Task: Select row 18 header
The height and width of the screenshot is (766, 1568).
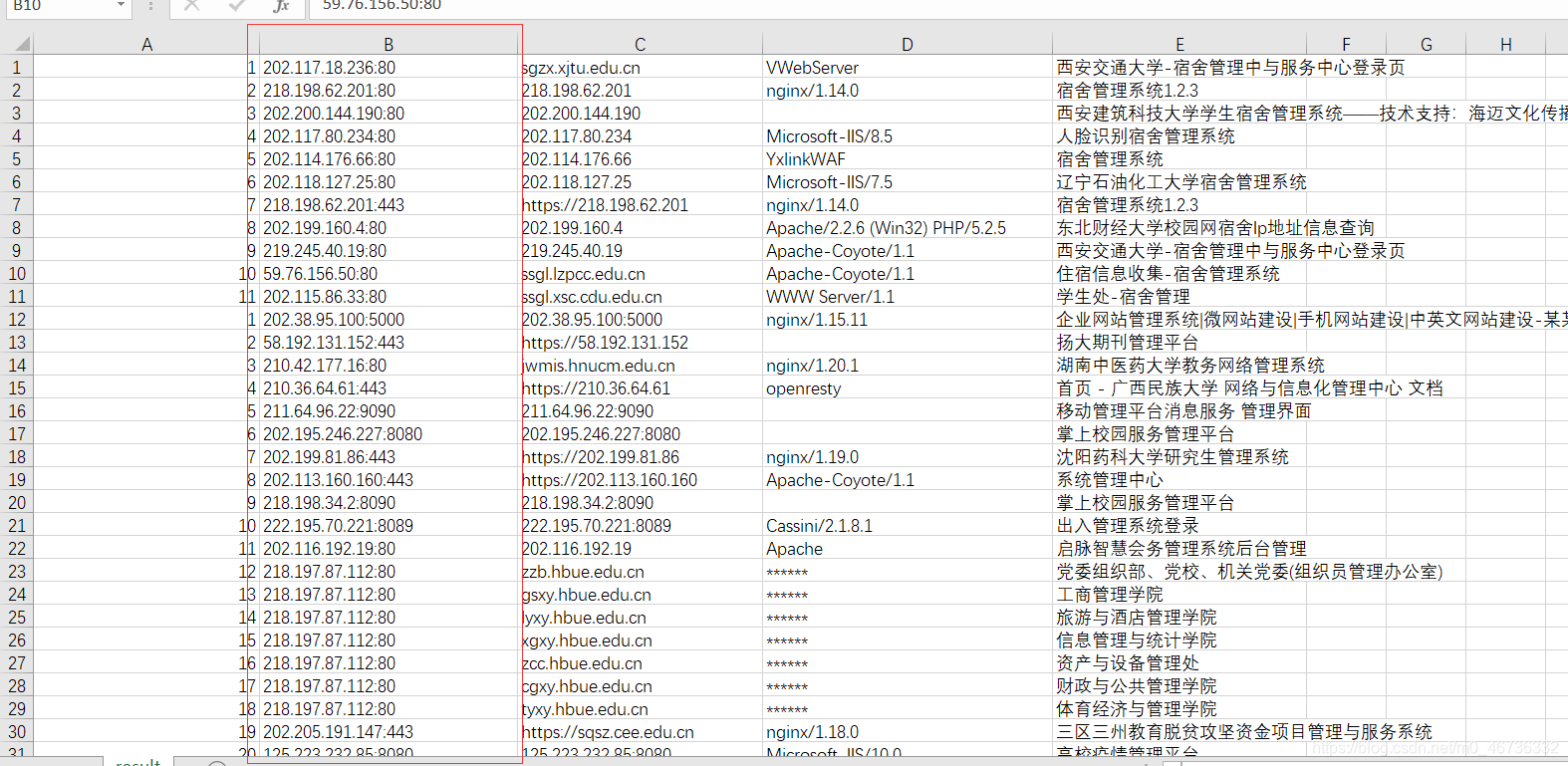Action: (16, 457)
